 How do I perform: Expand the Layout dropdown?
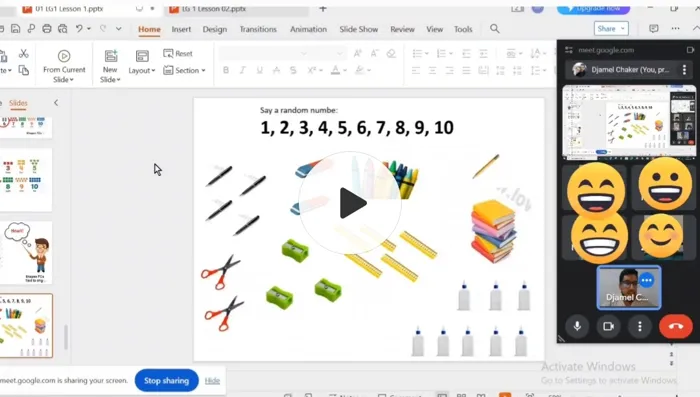click(142, 62)
